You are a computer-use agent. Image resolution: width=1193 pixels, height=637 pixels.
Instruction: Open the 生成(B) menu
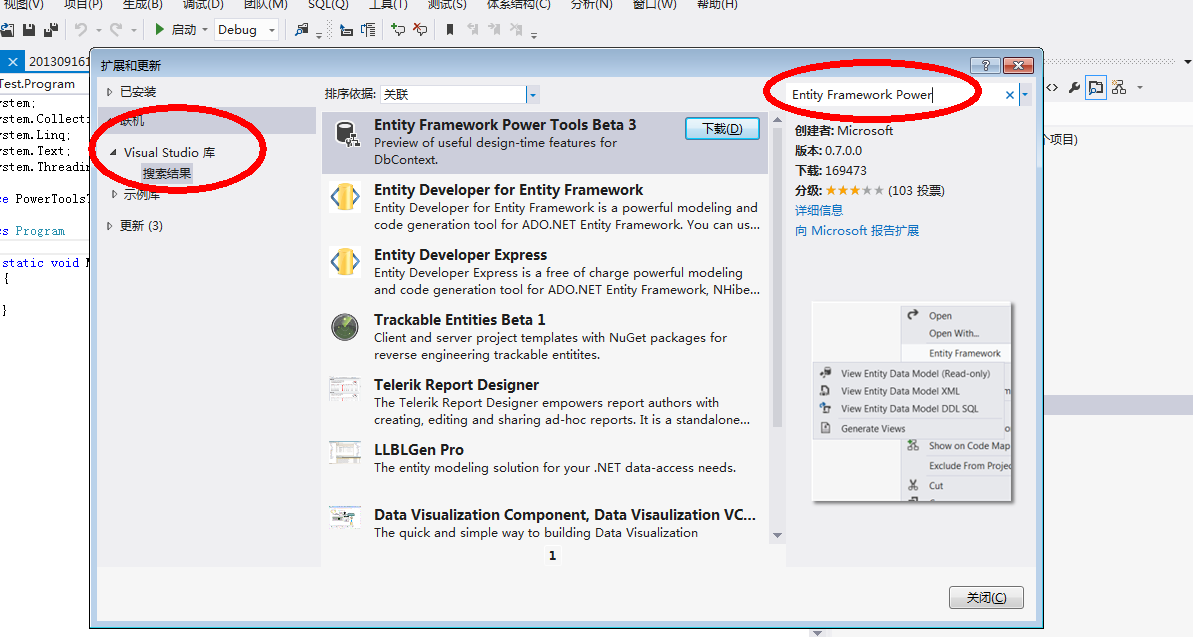click(x=143, y=5)
